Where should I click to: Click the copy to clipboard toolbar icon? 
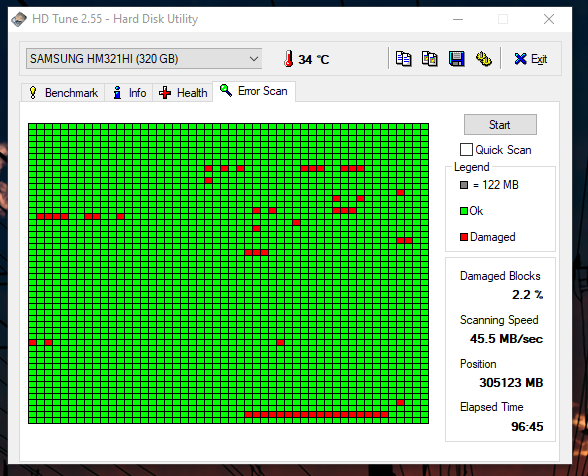[404, 59]
